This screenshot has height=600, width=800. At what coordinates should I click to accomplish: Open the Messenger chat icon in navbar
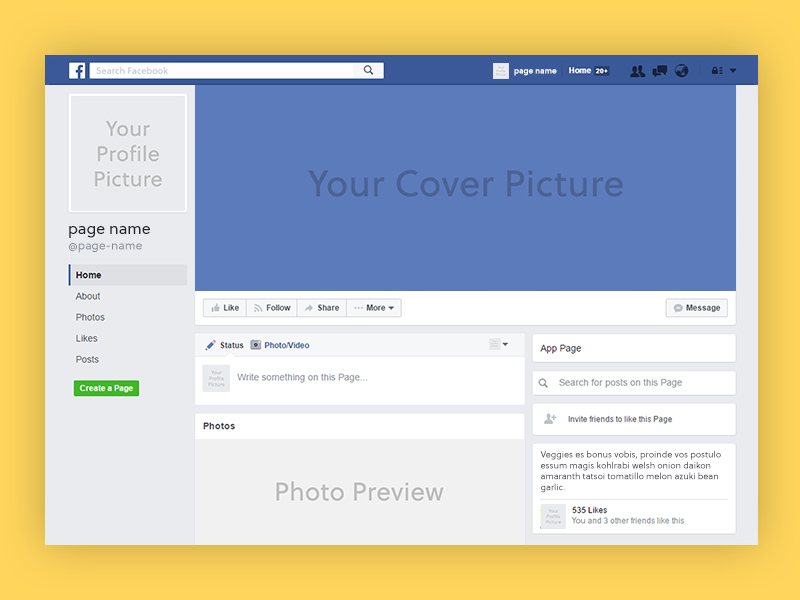(x=660, y=71)
